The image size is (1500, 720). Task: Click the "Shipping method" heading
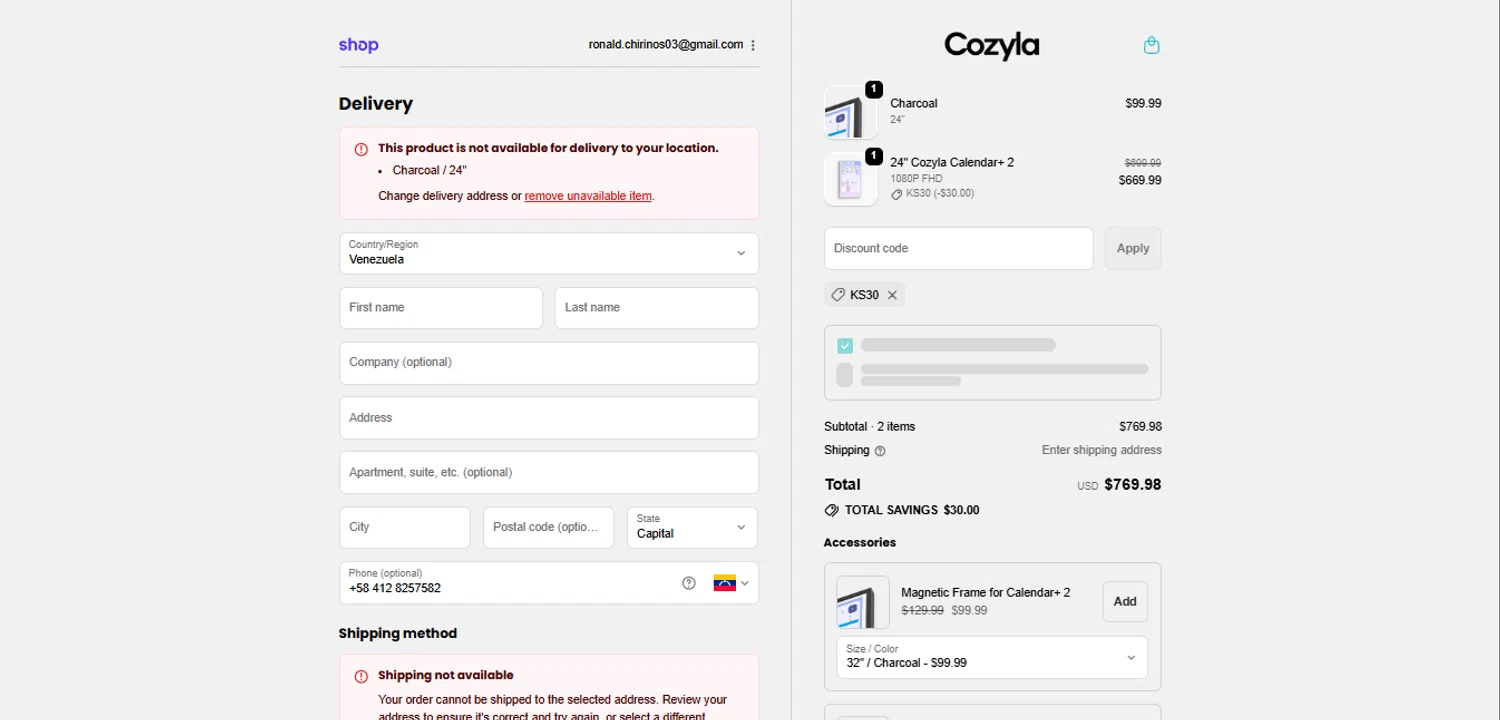[398, 634]
